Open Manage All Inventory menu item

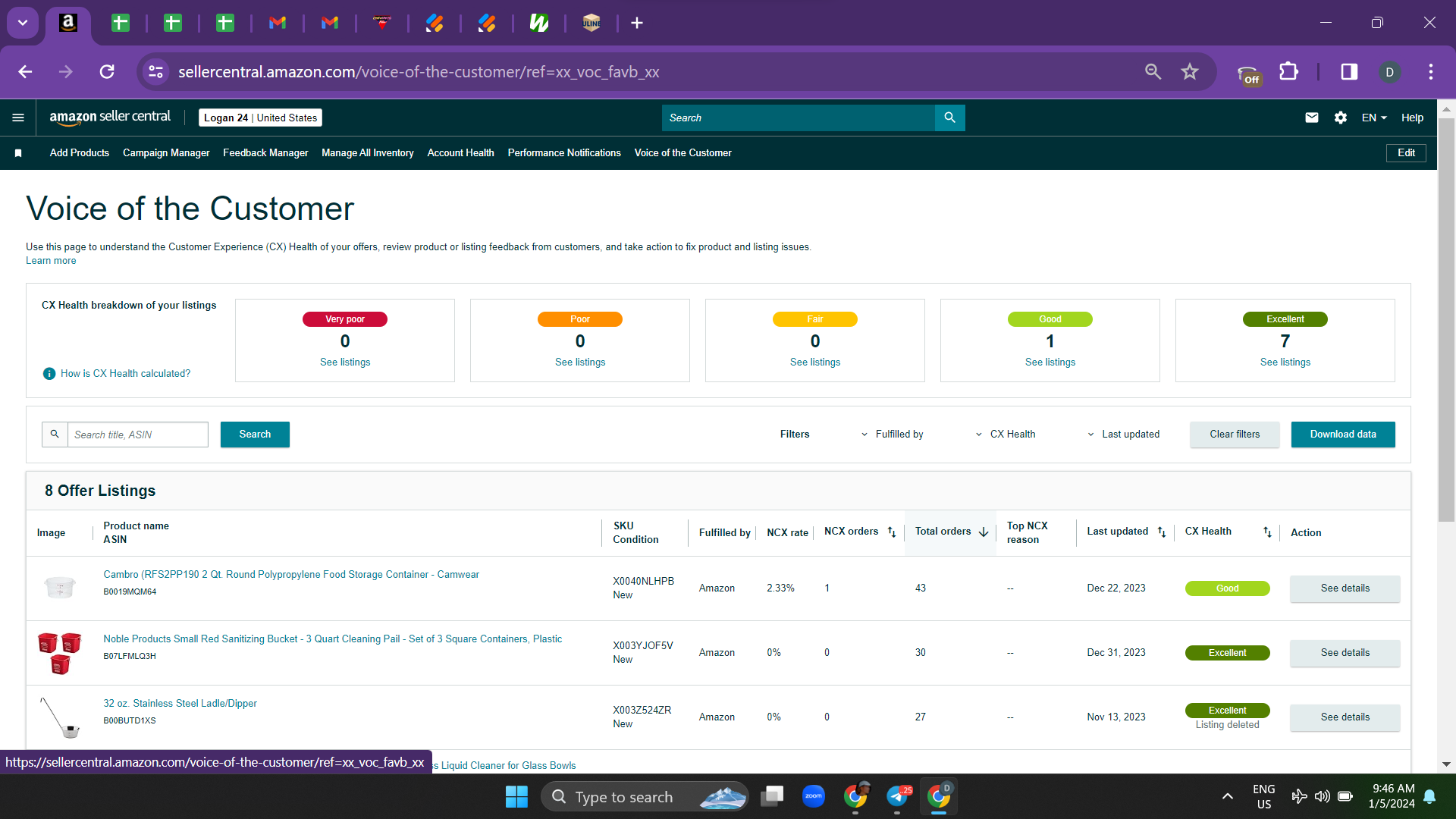[x=368, y=153]
